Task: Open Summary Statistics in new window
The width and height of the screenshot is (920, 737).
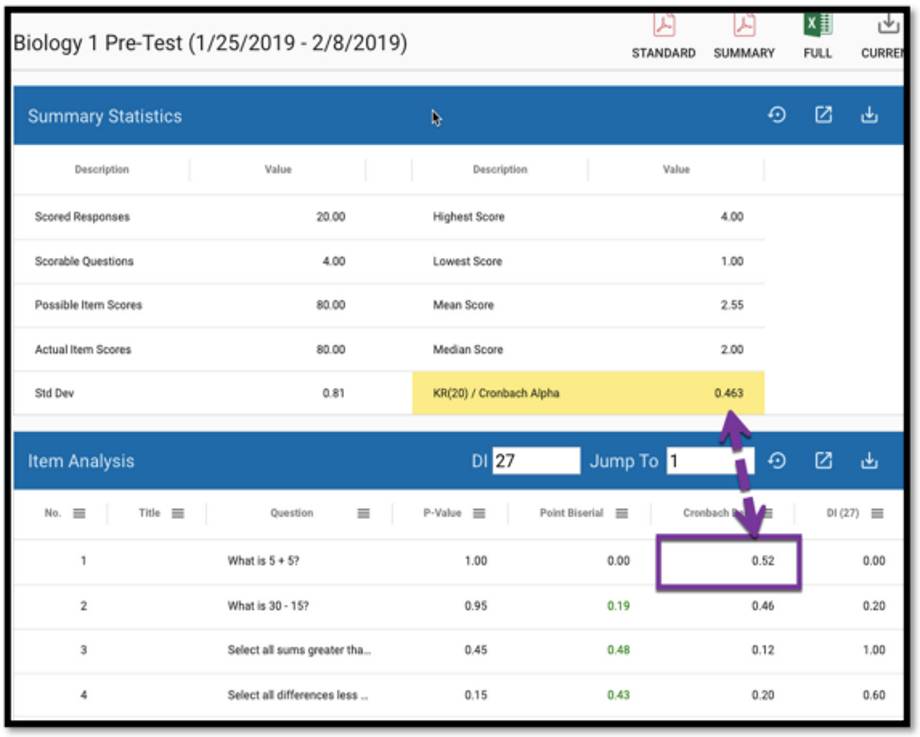Action: 823,116
